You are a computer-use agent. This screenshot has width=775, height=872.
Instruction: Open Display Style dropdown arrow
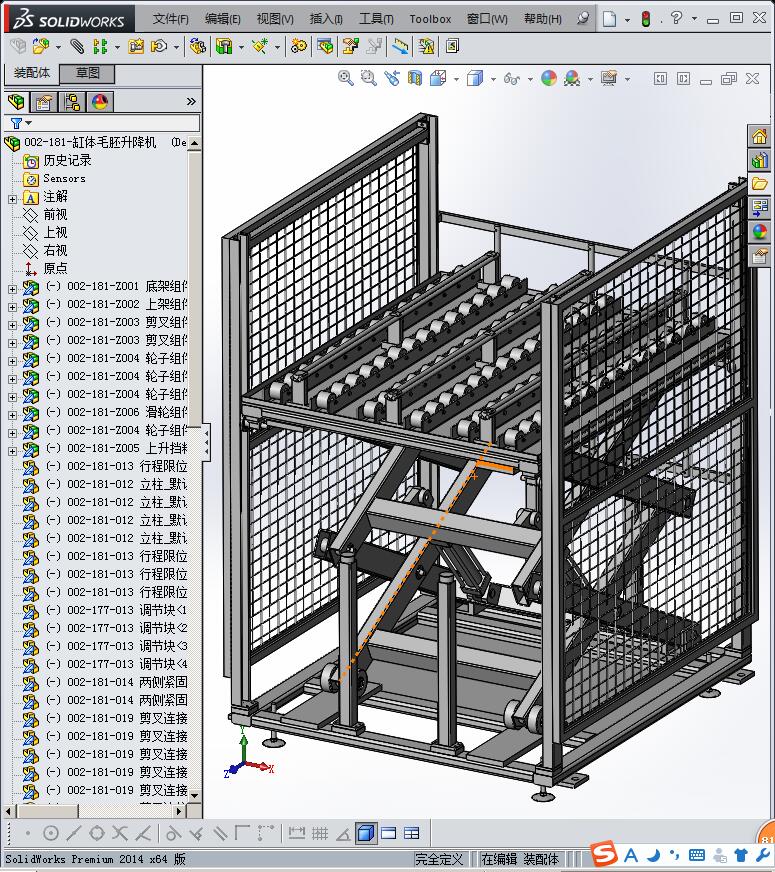tap(493, 80)
